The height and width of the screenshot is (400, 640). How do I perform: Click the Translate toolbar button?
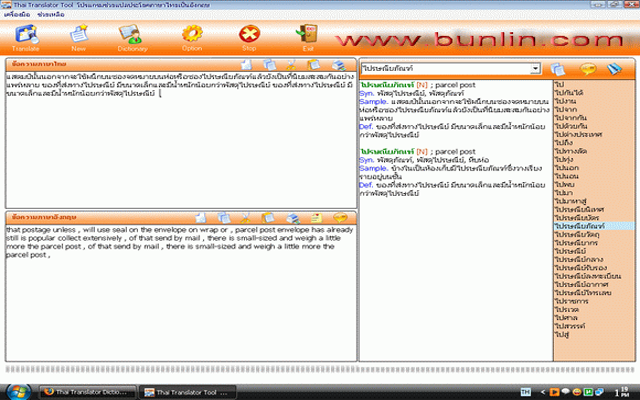click(x=26, y=38)
